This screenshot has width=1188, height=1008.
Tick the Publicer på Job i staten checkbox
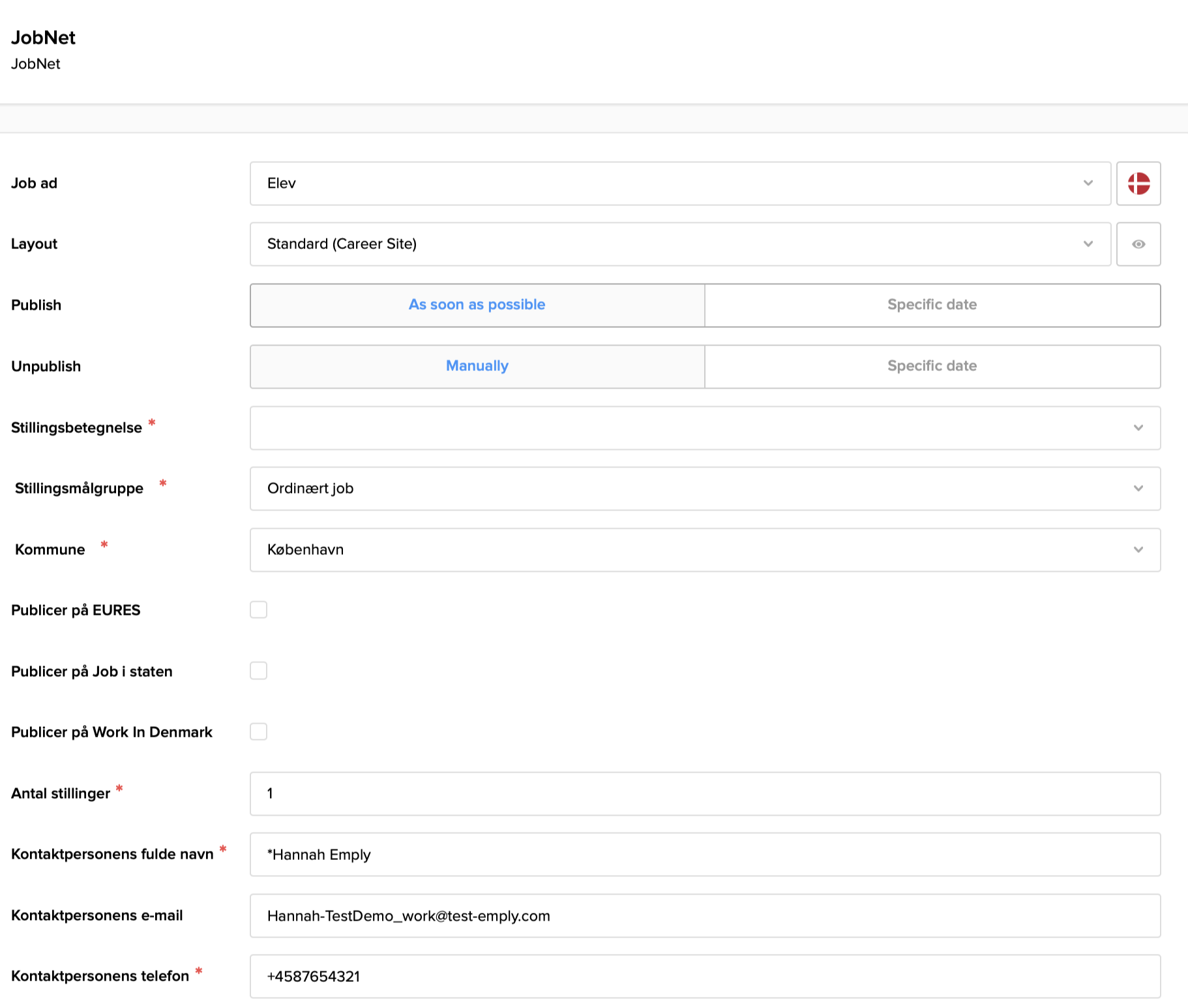pos(259,671)
